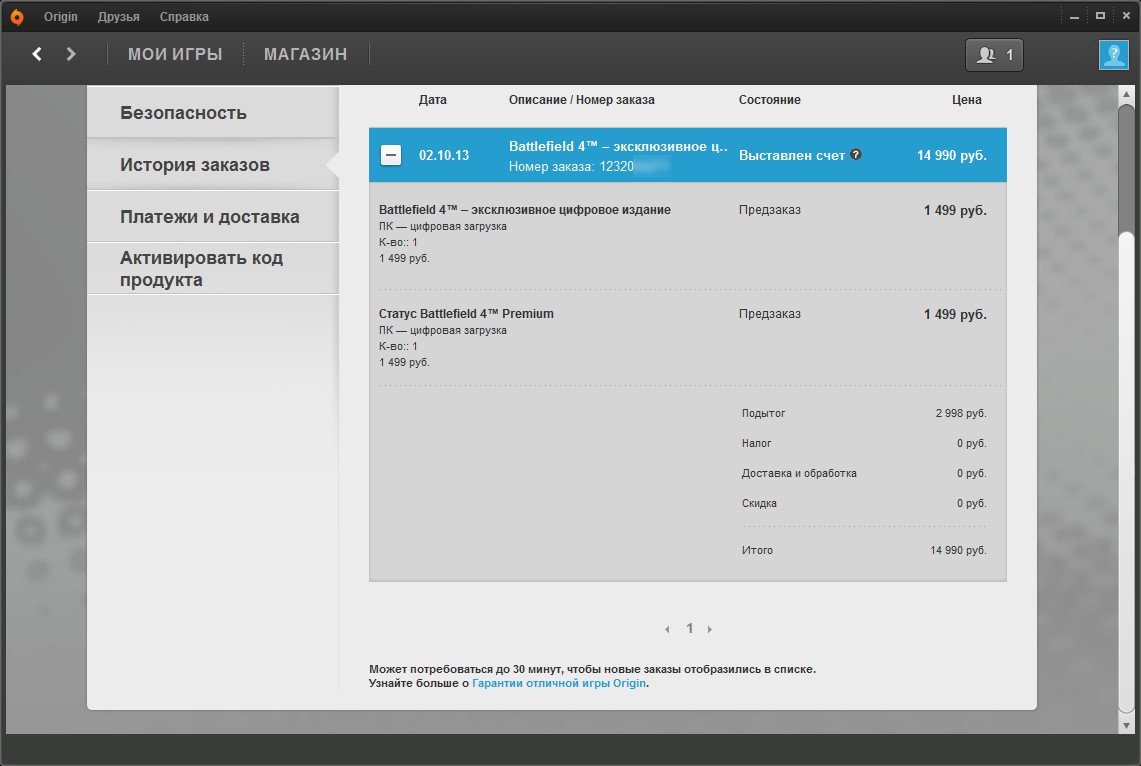This screenshot has width=1141, height=766.
Task: Open Активировать код продукта section
Action: [x=212, y=268]
